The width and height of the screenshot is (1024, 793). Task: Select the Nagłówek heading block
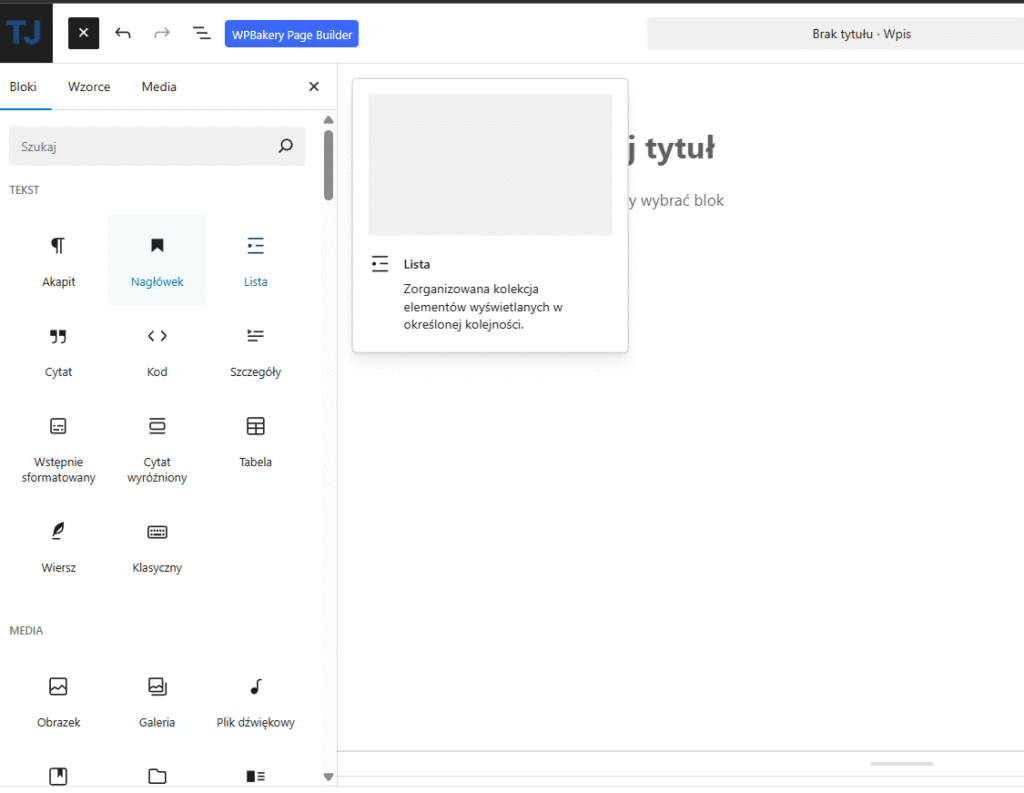(157, 260)
